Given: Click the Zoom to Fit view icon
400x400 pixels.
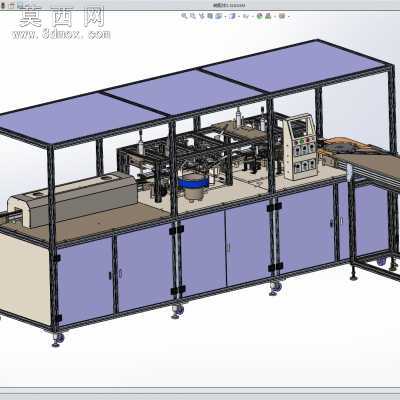Looking at the screenshot, I should [184, 16].
